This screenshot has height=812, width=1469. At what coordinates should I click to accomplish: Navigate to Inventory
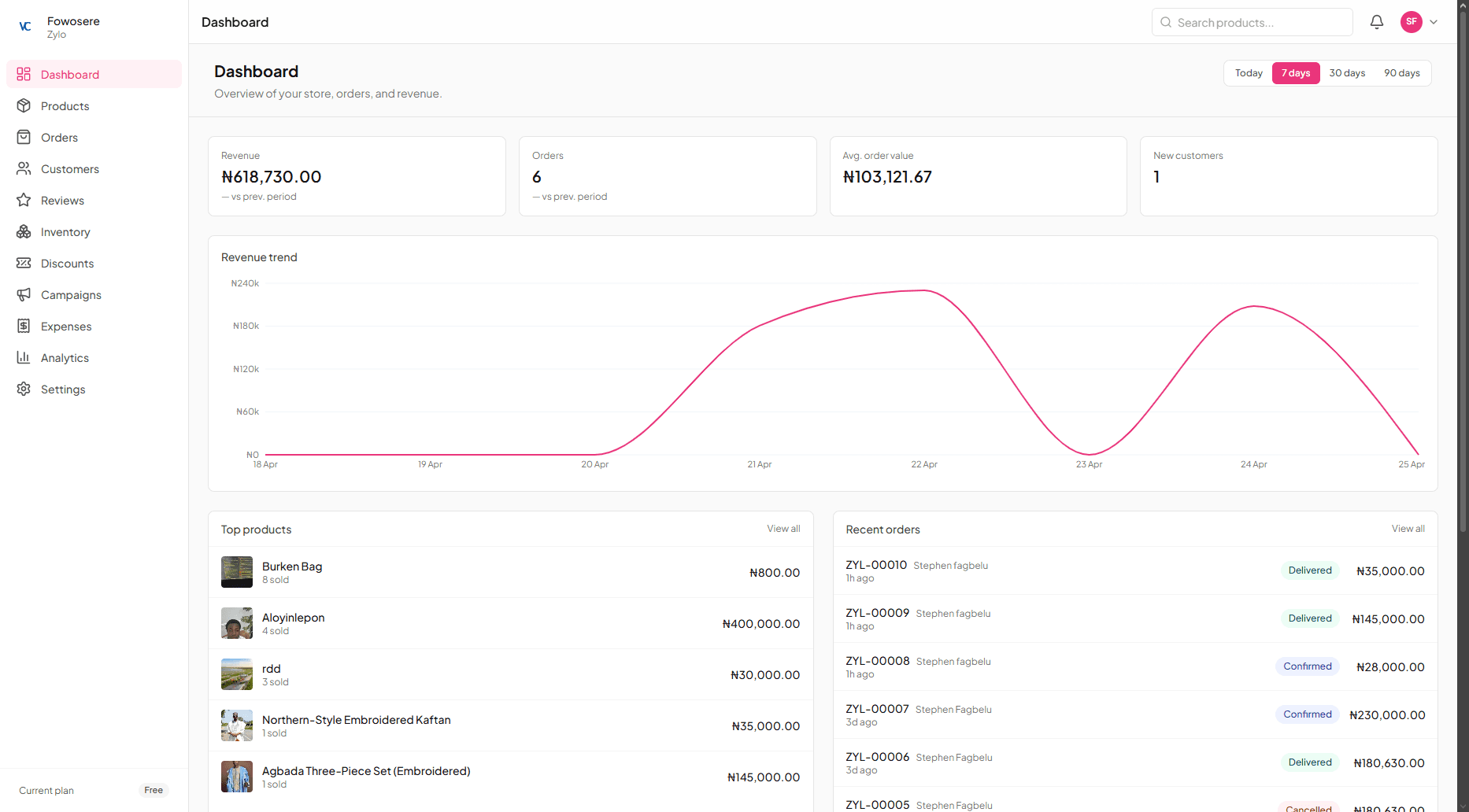[94, 231]
